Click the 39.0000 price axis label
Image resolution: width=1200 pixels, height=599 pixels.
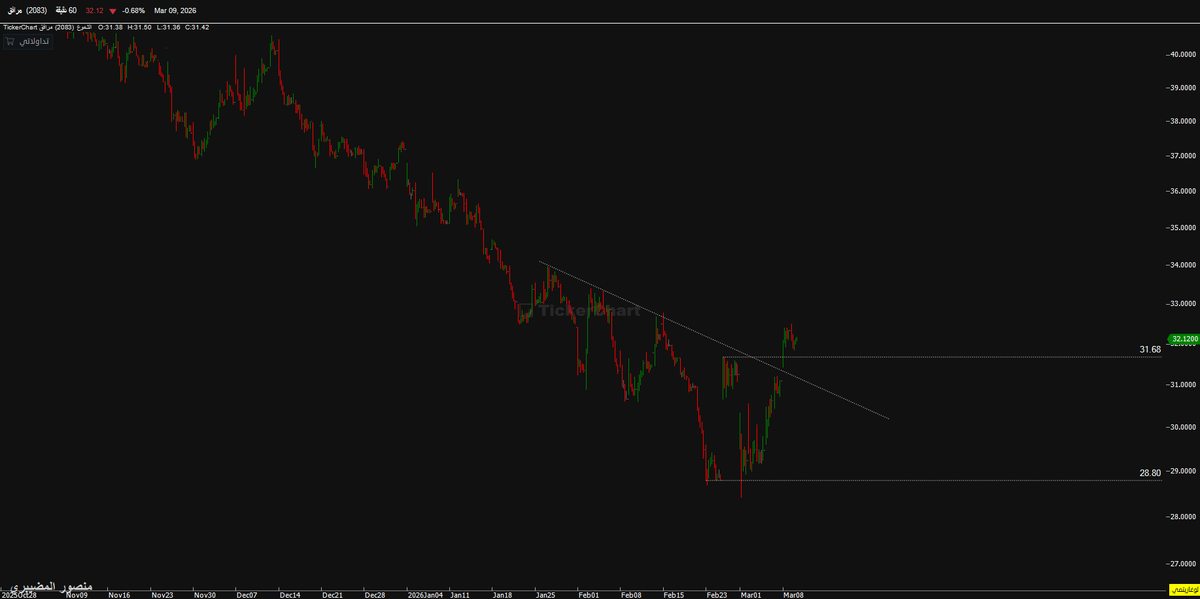point(1182,88)
